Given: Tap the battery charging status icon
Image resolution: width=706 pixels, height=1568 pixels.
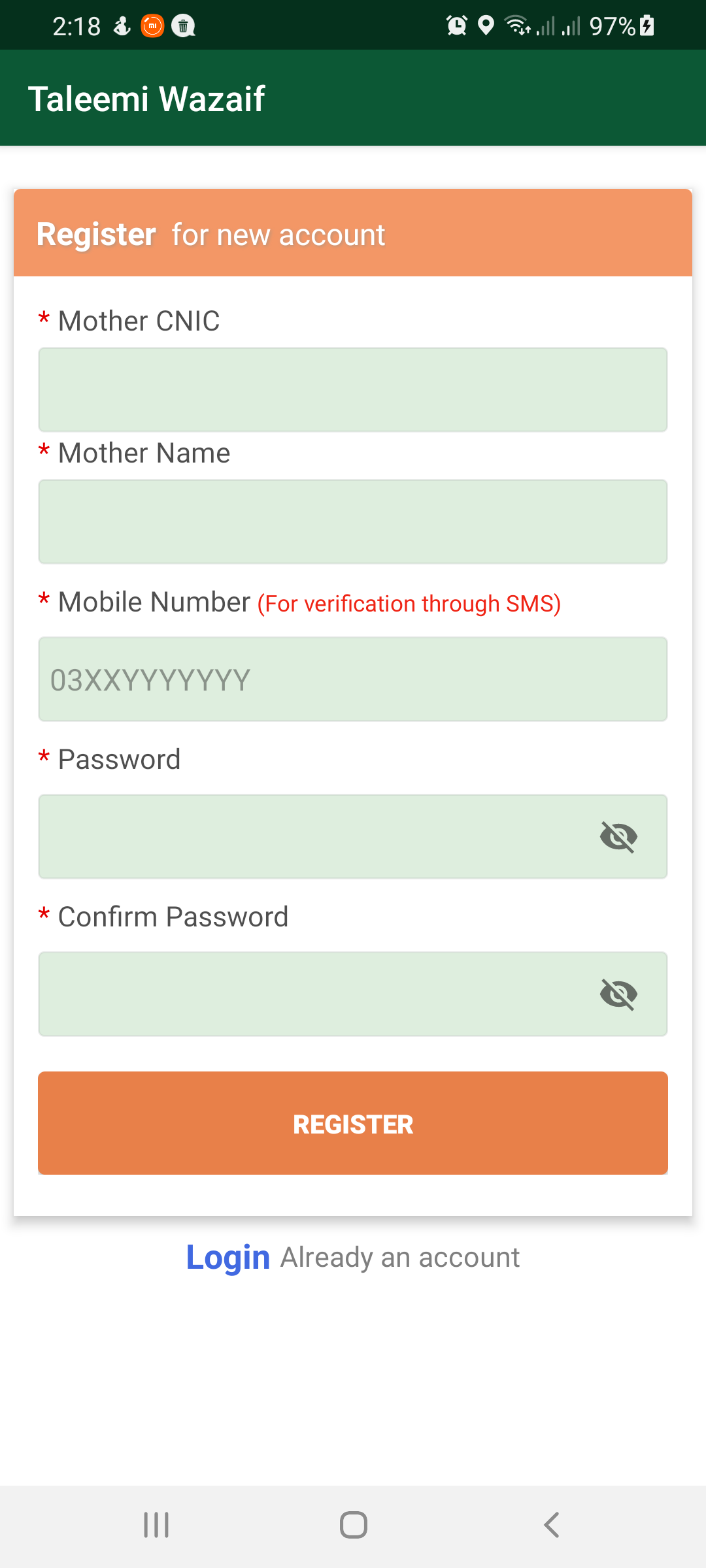Looking at the screenshot, I should (647, 26).
